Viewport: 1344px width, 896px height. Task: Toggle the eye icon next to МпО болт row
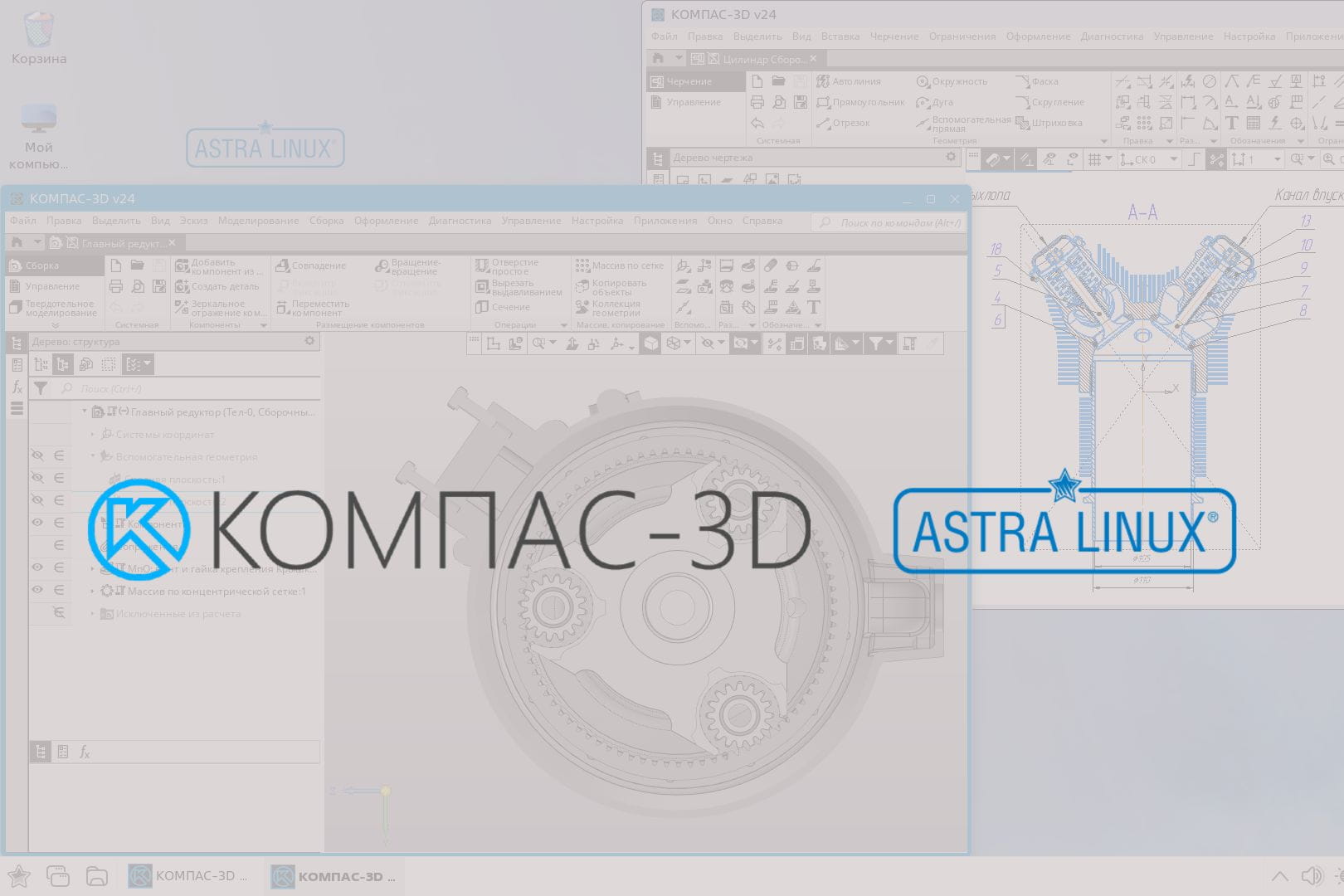(x=37, y=568)
